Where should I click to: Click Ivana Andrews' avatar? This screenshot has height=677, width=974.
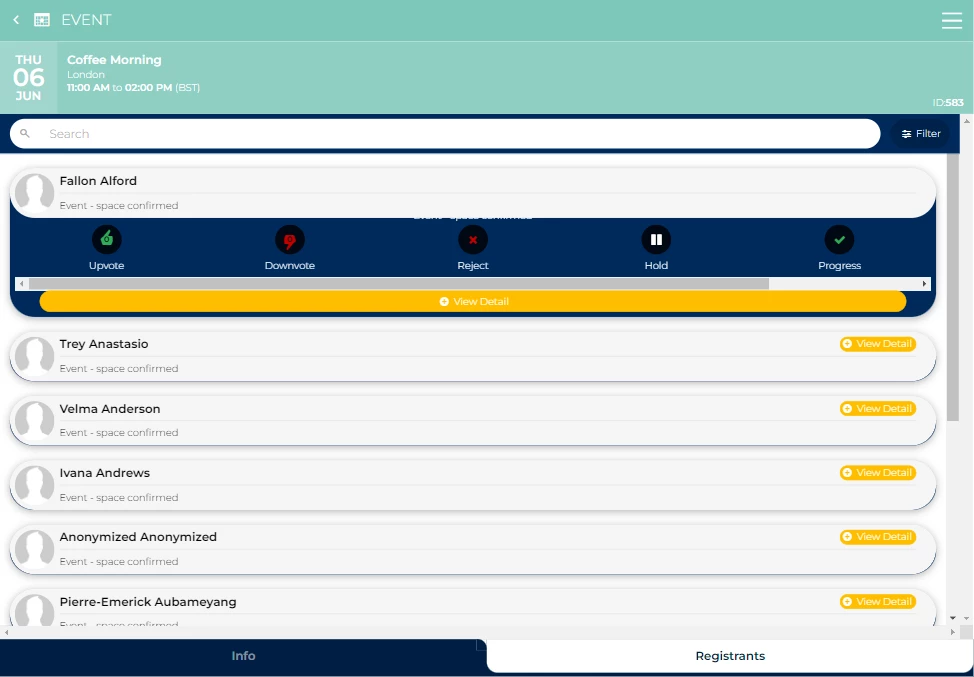(x=34, y=485)
